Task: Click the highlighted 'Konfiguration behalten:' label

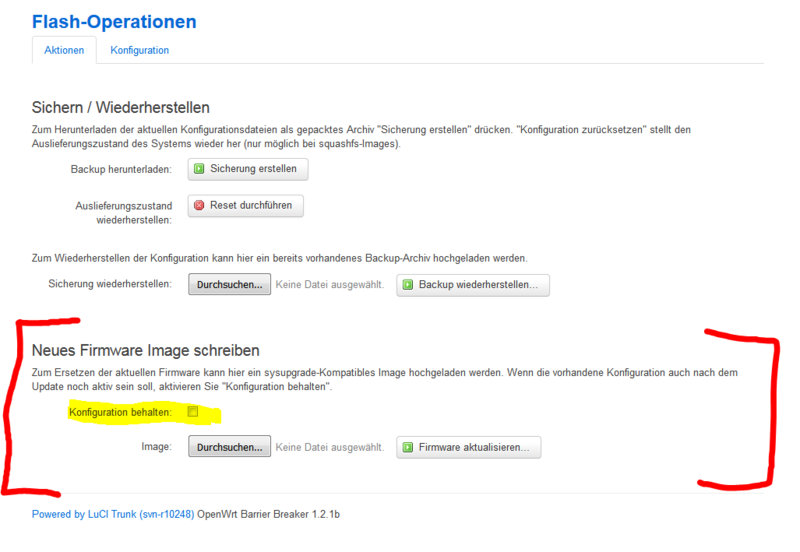Action: point(120,412)
